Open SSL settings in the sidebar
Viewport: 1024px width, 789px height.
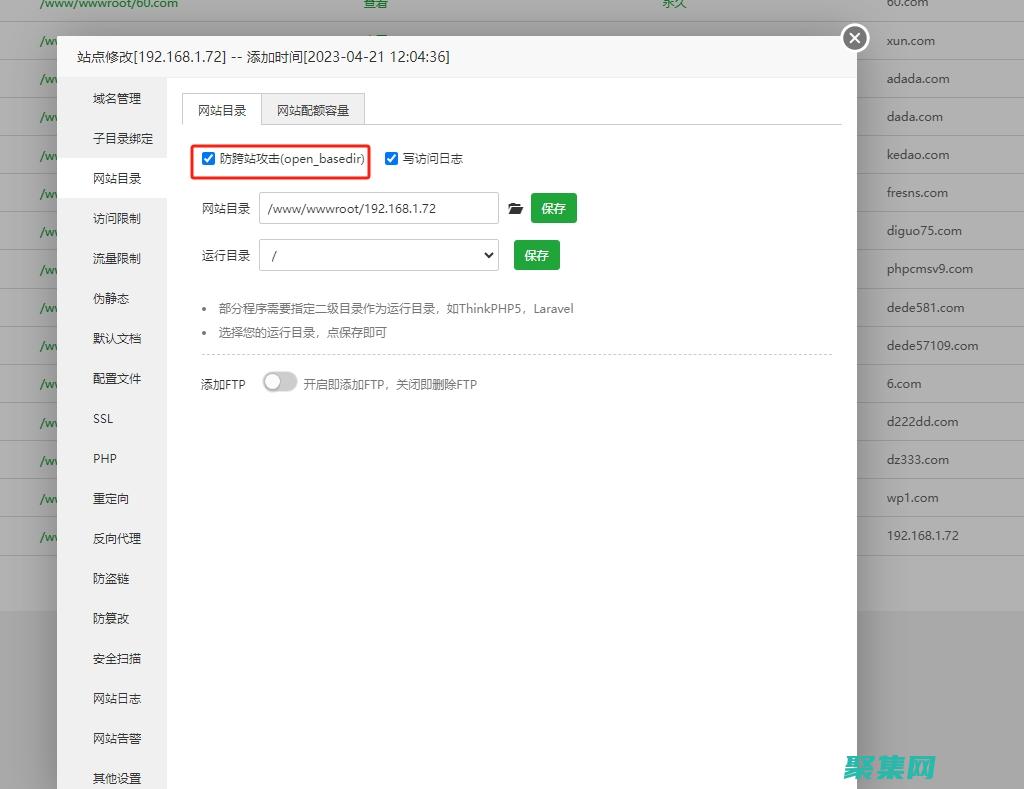pyautogui.click(x=103, y=418)
